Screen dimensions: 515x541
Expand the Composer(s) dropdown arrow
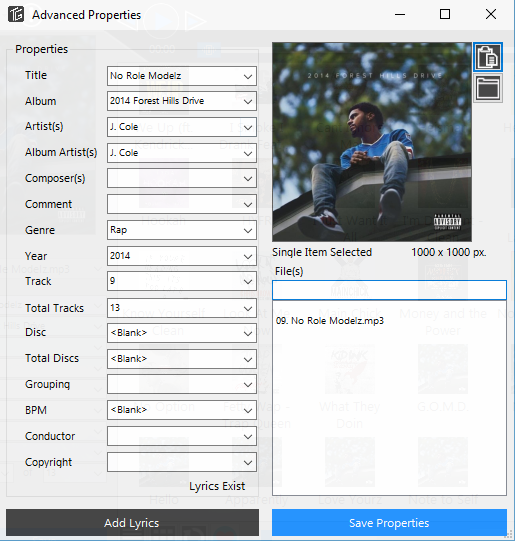(248, 179)
